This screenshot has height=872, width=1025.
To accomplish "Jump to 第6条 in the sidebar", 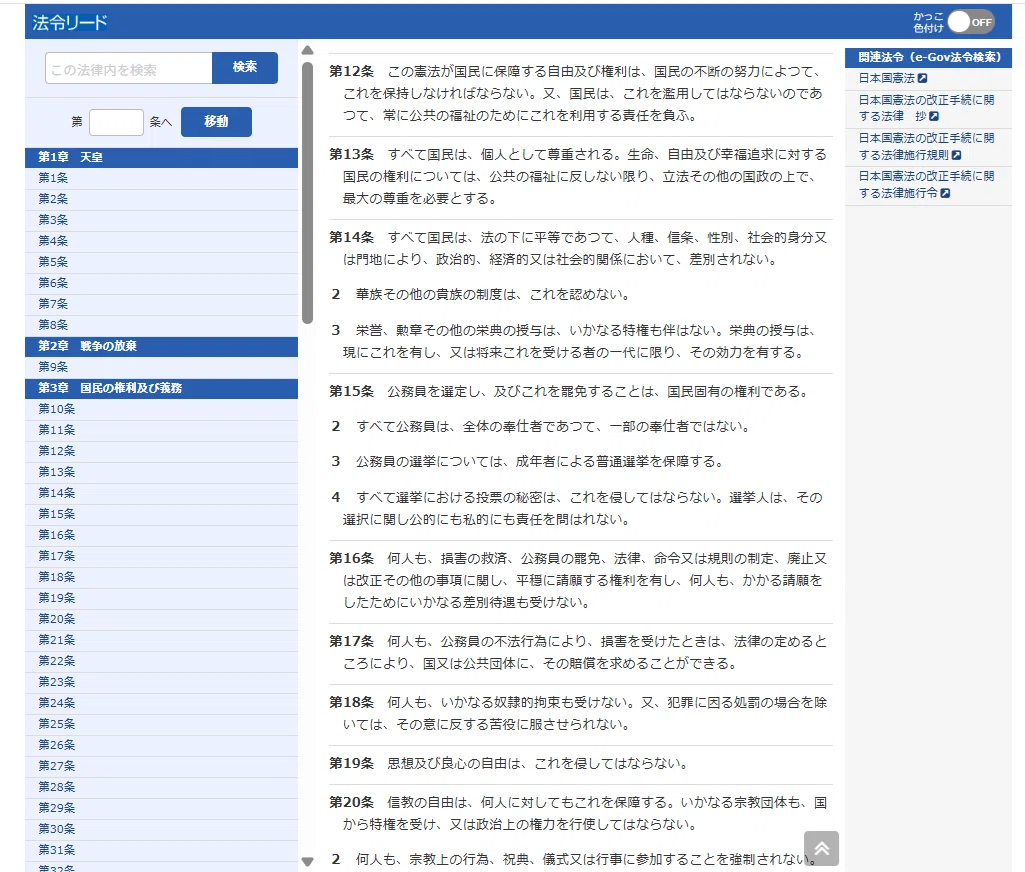I will tap(161, 282).
